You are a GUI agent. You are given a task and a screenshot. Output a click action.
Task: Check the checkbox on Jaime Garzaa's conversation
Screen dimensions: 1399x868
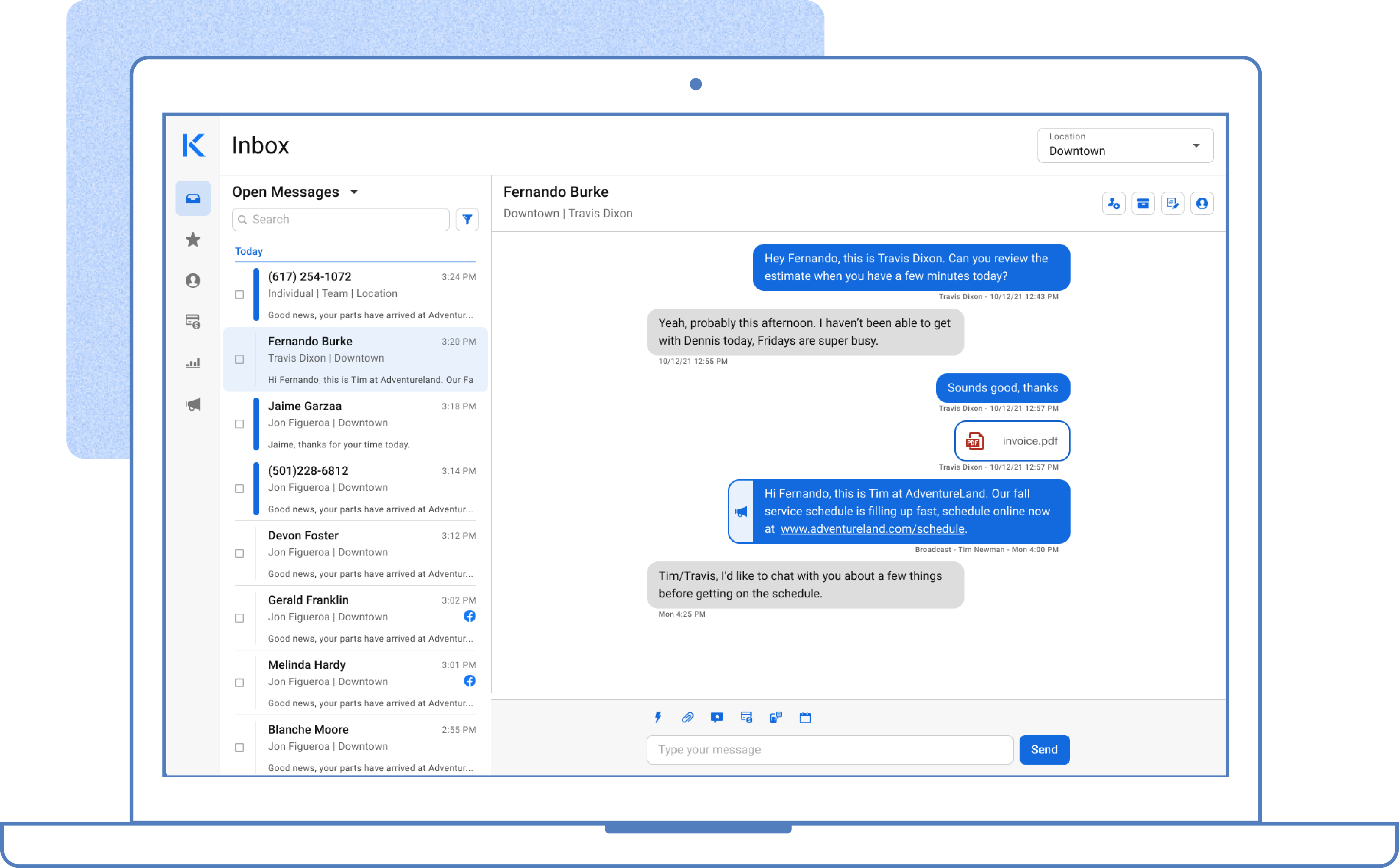(x=239, y=424)
